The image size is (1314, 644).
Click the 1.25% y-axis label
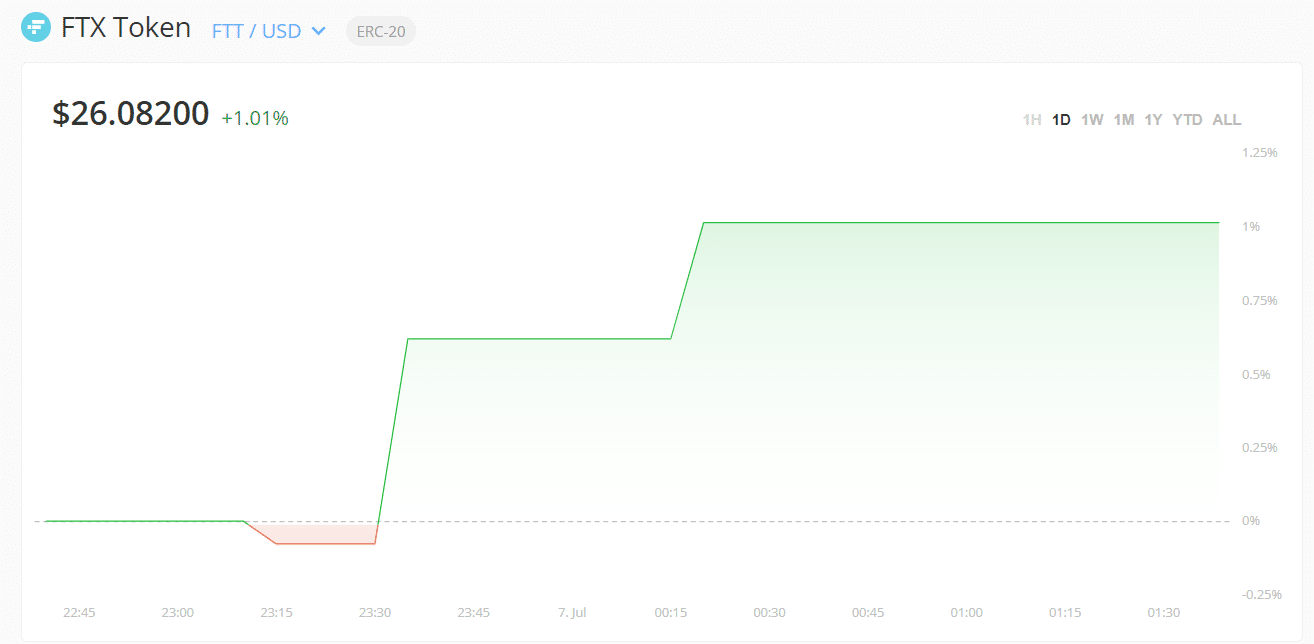click(1260, 153)
